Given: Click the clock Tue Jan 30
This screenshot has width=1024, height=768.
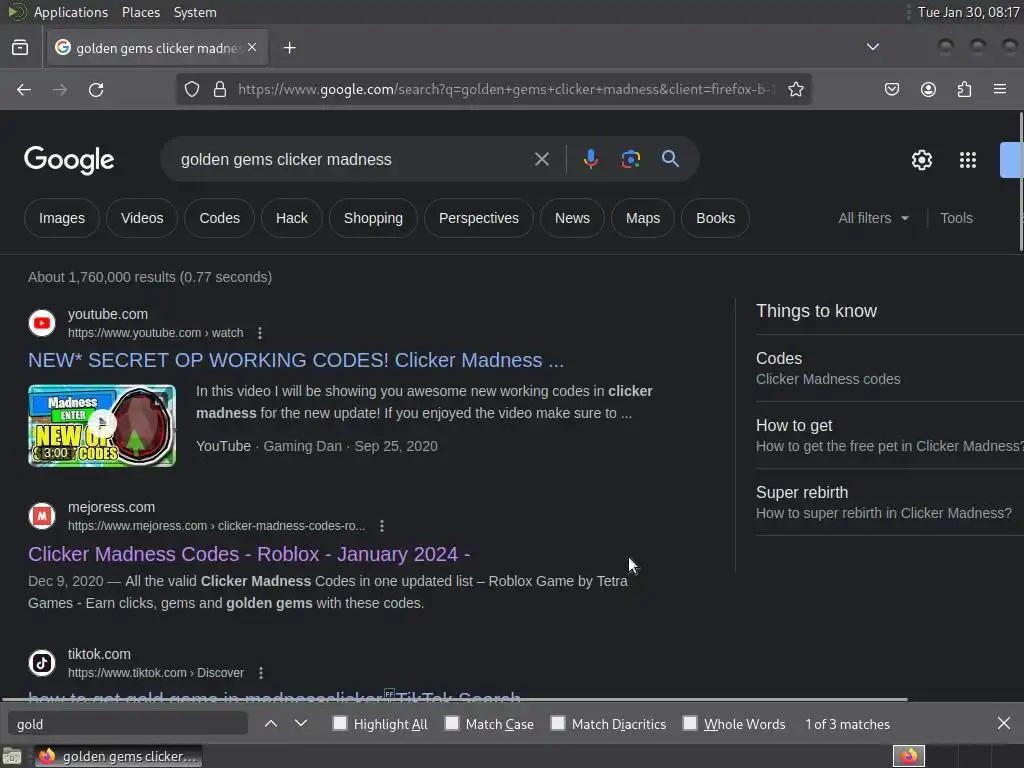Looking at the screenshot, I should coord(968,12).
